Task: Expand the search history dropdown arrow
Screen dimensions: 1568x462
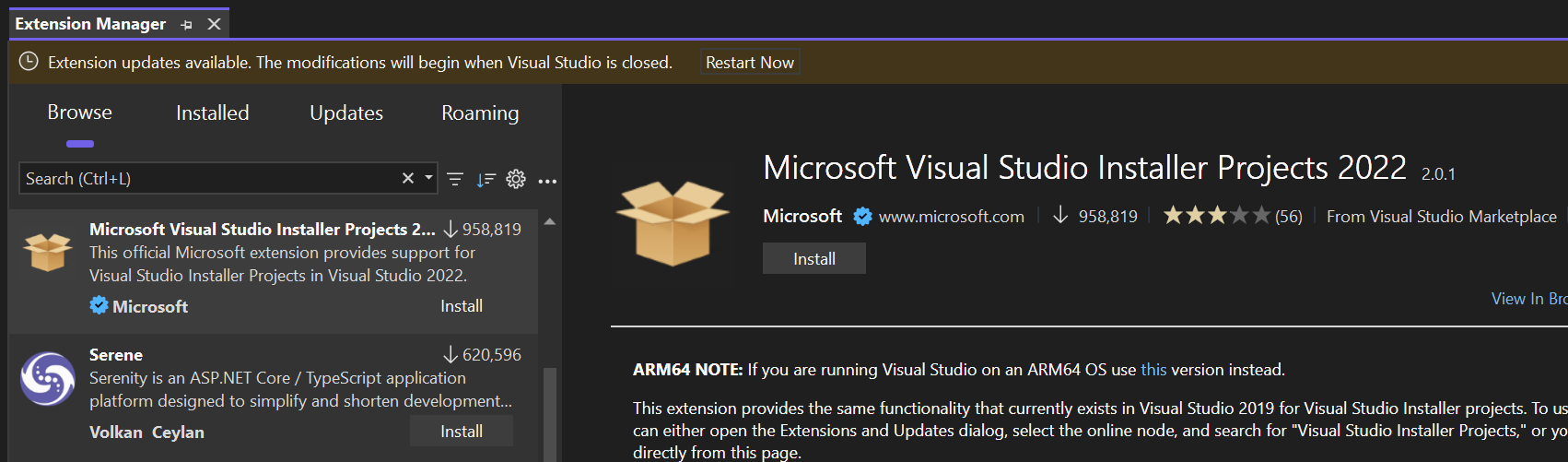Action: (428, 178)
